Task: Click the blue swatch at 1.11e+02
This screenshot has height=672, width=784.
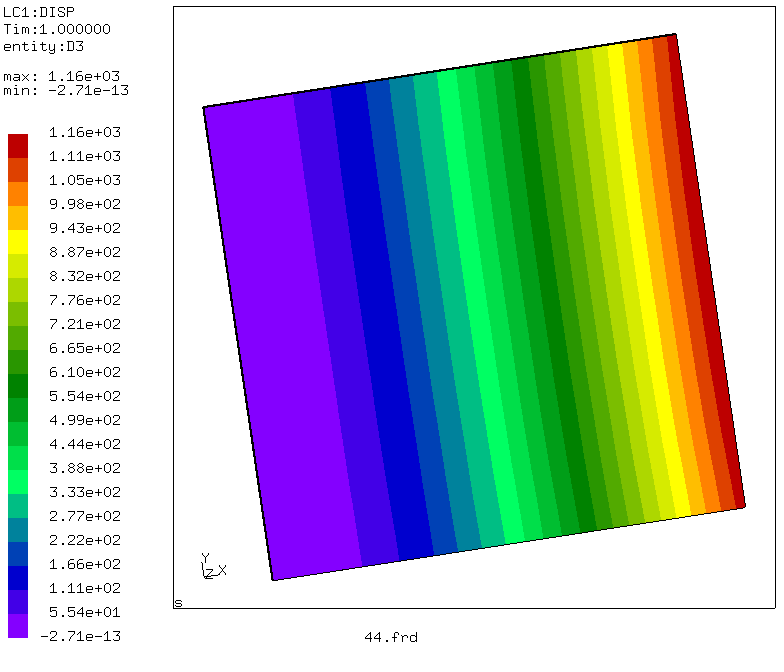Action: tap(18, 578)
